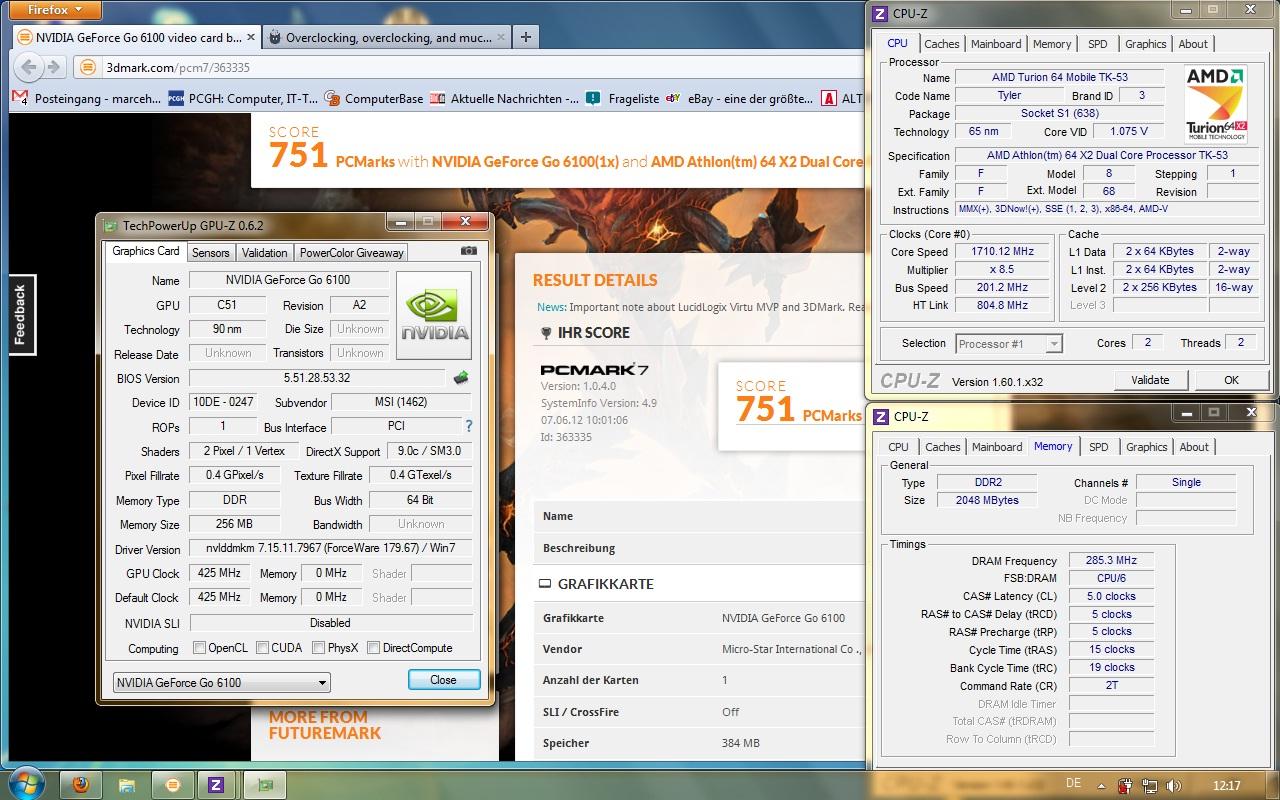Open the ComputerBase bookmark

(x=373, y=98)
